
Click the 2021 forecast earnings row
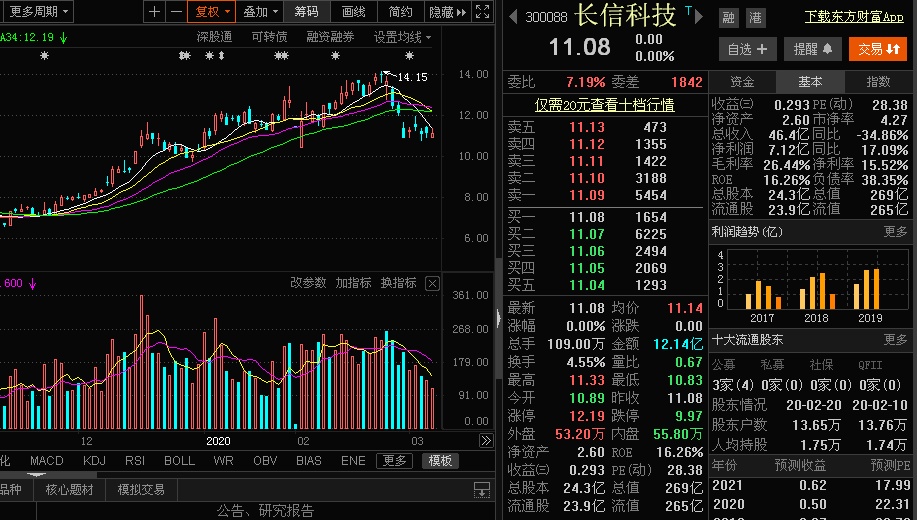(811, 485)
